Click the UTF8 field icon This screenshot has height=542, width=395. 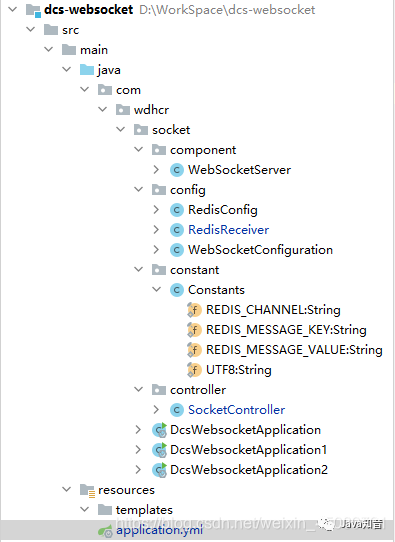click(x=194, y=370)
